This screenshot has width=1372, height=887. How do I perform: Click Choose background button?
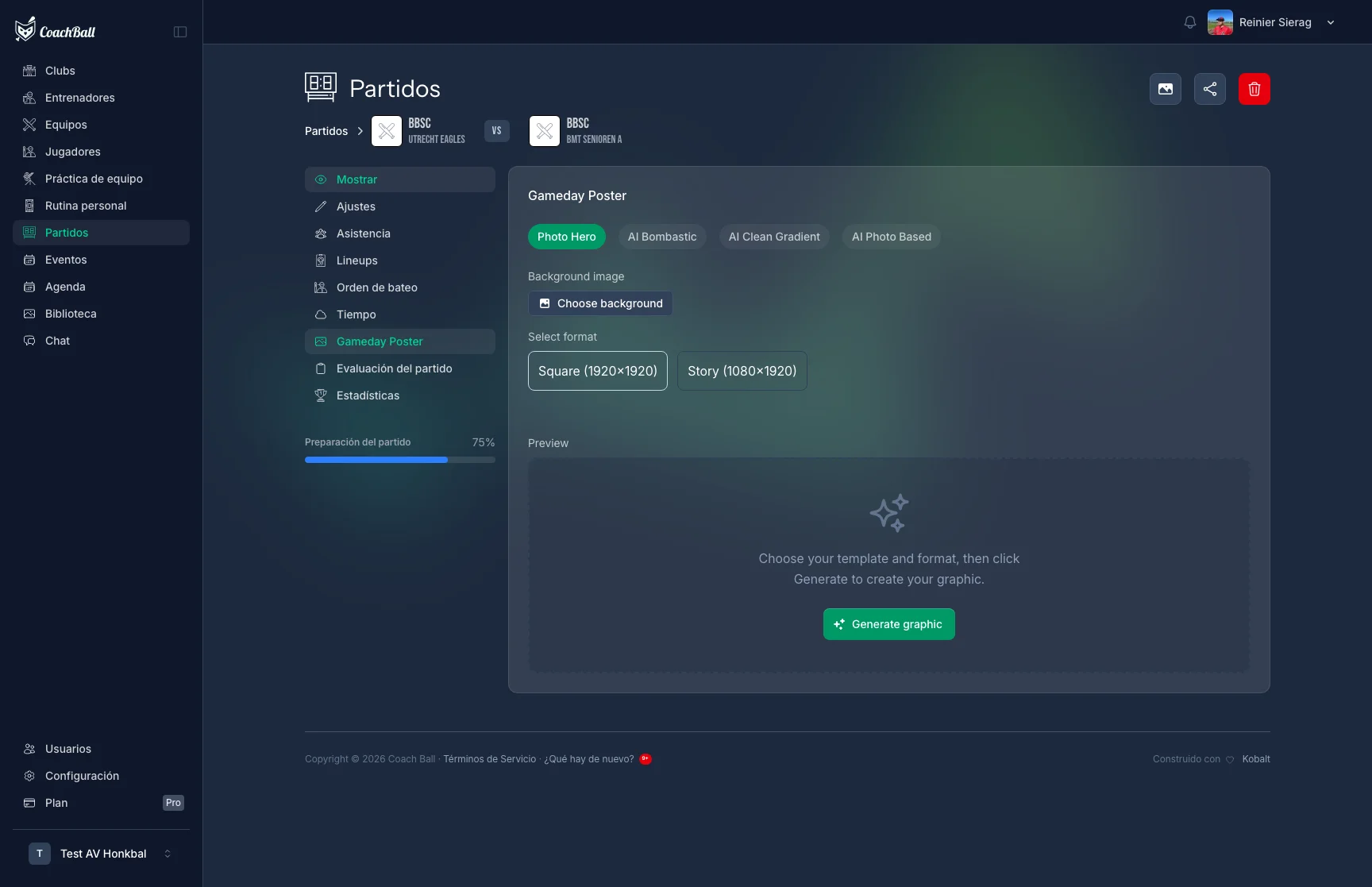pos(600,303)
